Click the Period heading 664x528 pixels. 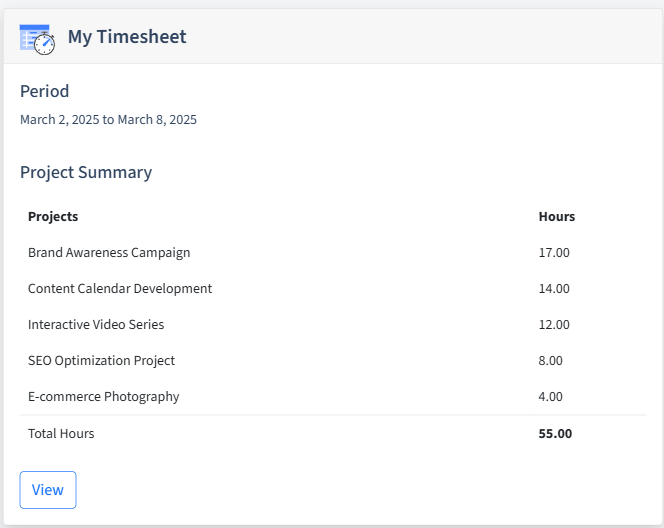(x=44, y=91)
